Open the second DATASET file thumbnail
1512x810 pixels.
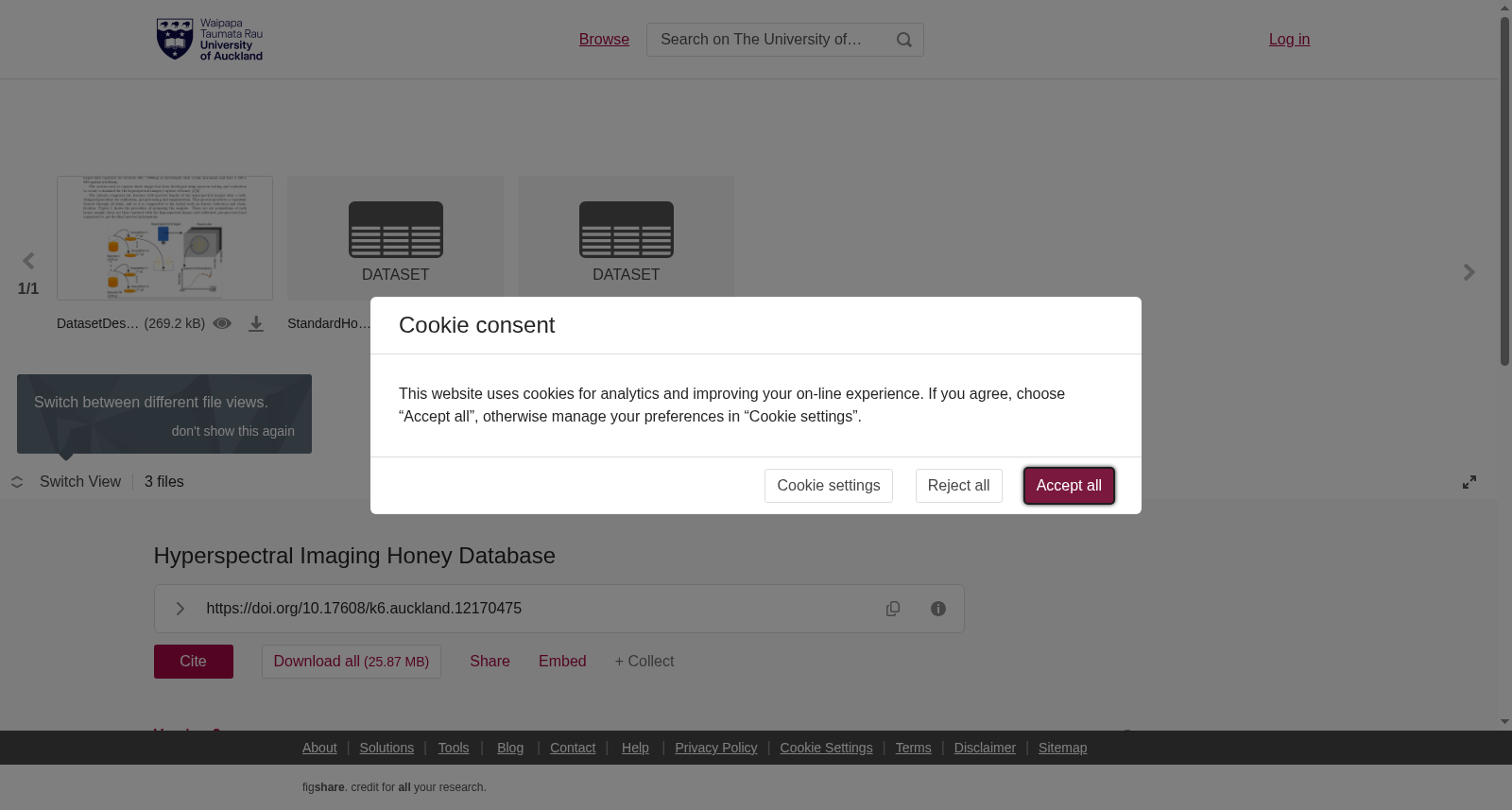(x=626, y=238)
